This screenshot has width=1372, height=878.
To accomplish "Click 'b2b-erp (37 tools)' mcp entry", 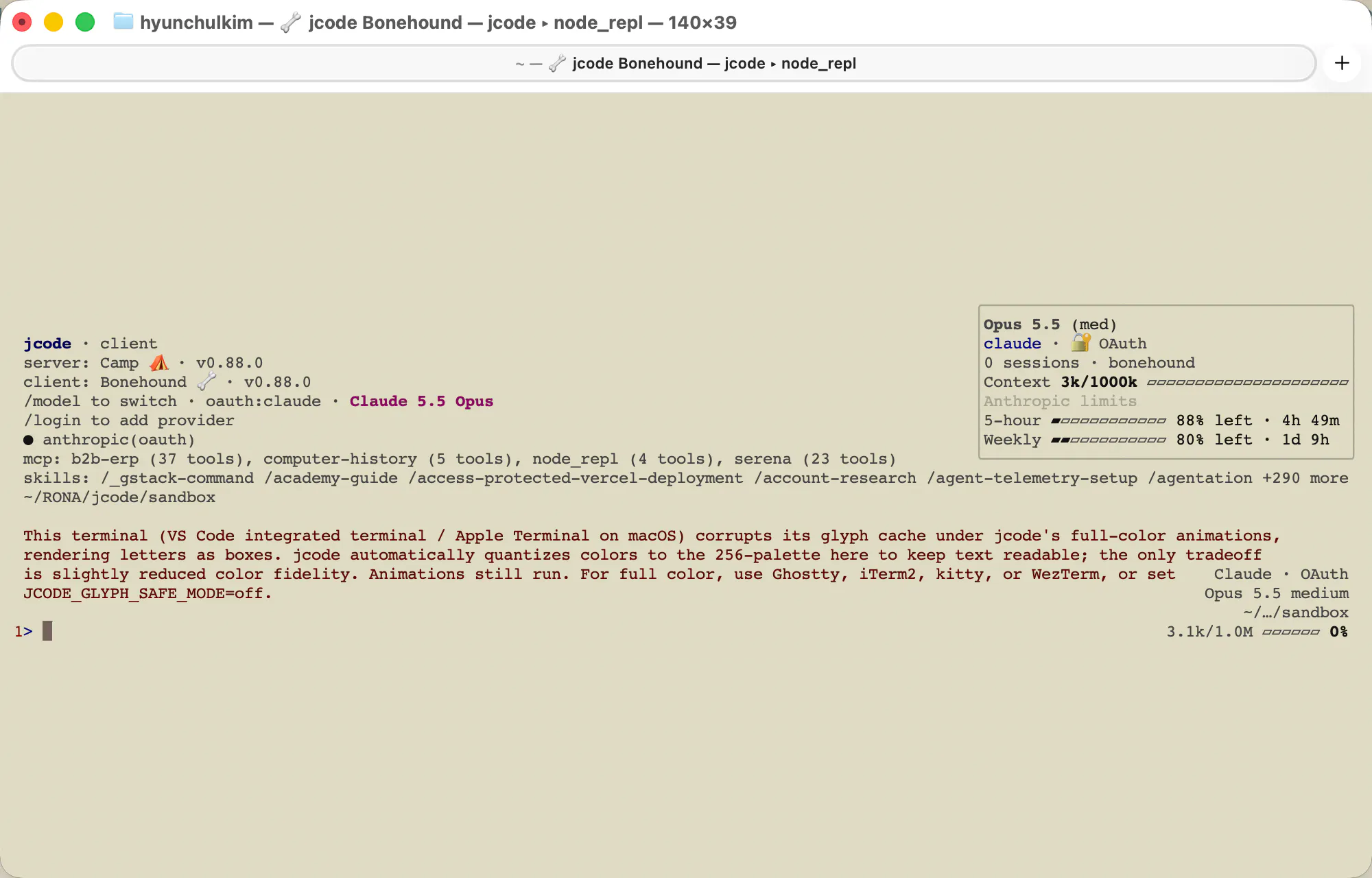I will 162,459.
